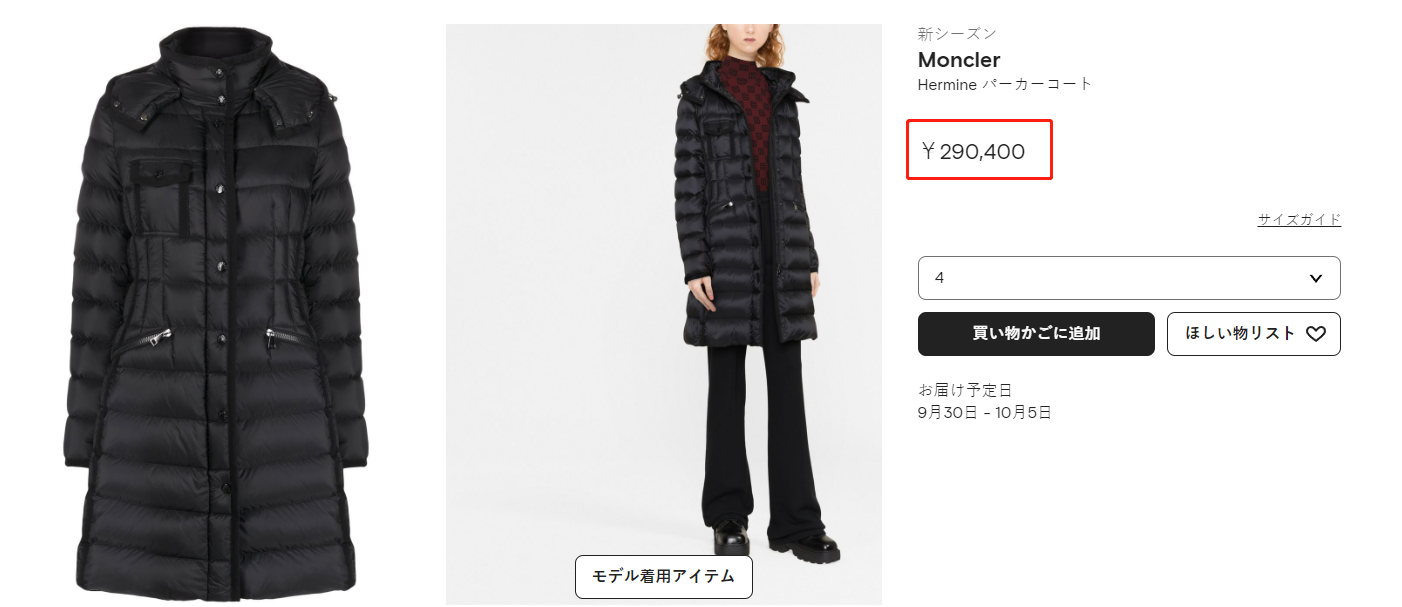Screen dimensions: 1402x607
Task: Click the 9月30日 - 10月5日 delivery range
Action: point(984,412)
